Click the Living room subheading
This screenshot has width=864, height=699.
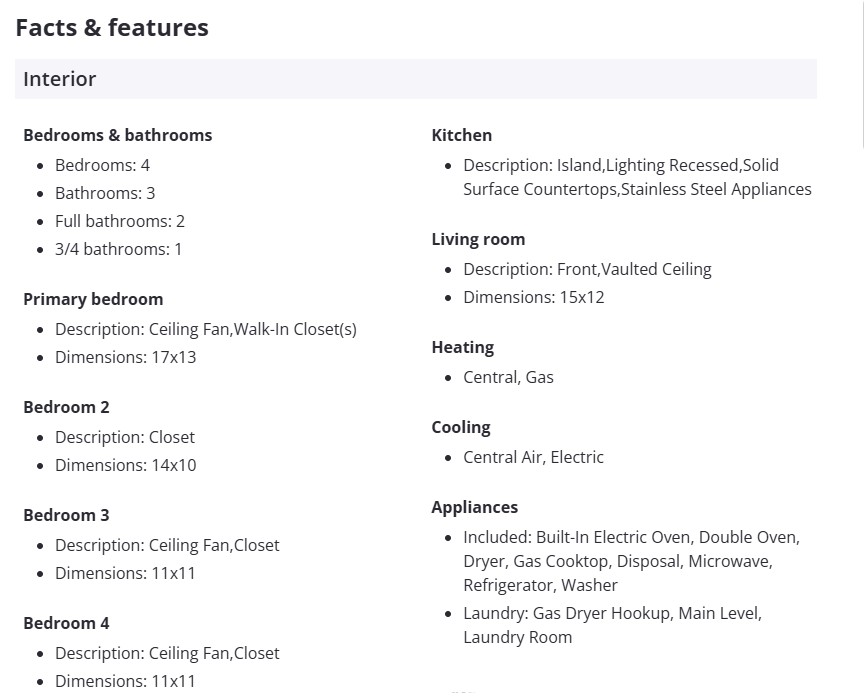click(478, 239)
